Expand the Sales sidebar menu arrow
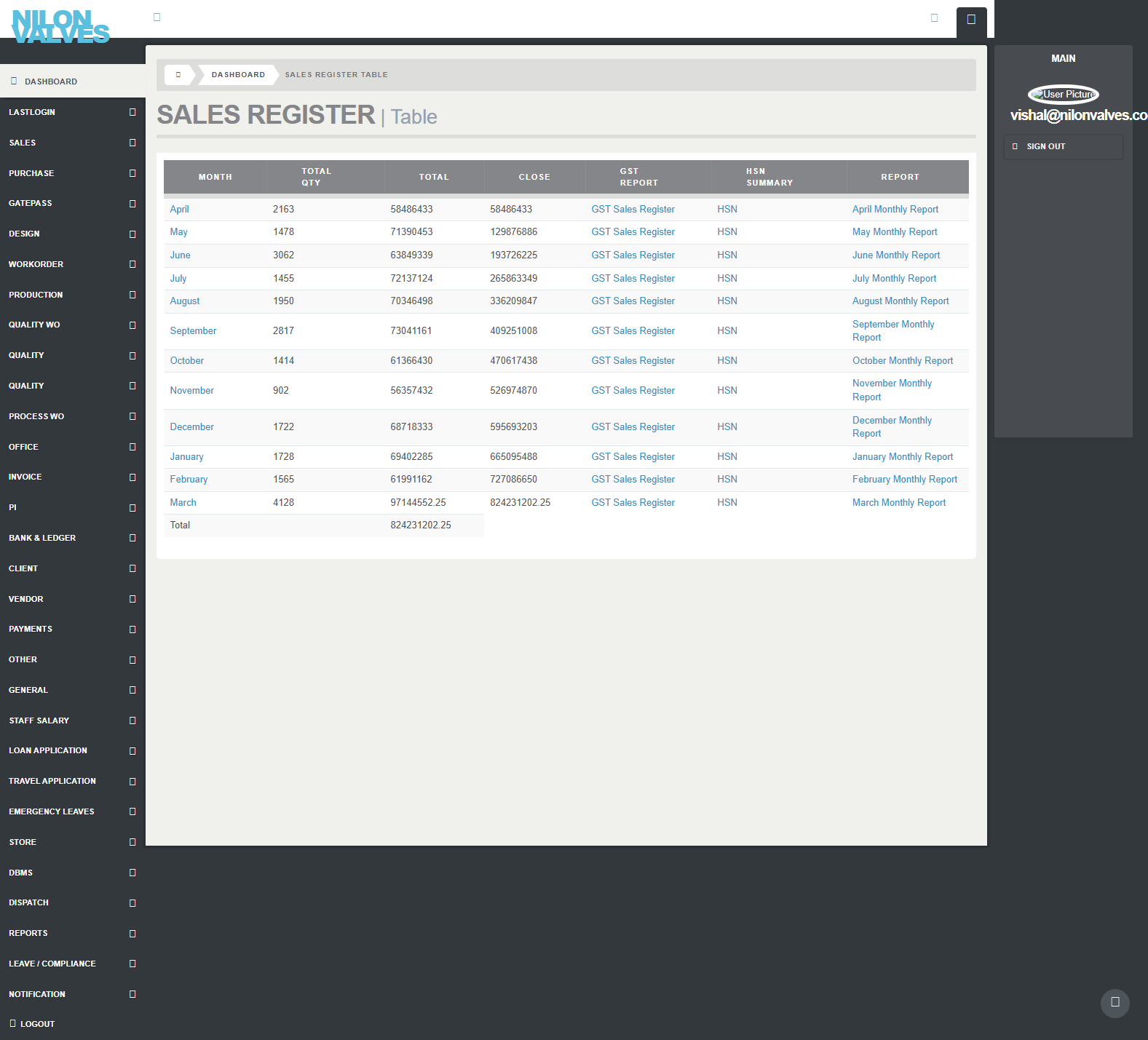Viewport: 1148px width, 1040px height. tap(132, 143)
